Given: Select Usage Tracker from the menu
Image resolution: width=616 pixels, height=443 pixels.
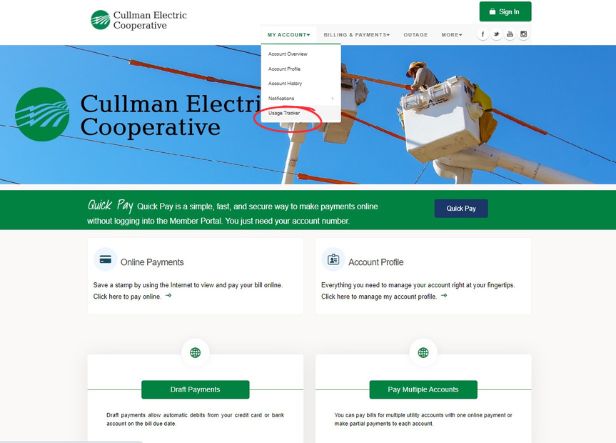Looking at the screenshot, I should click(284, 113).
